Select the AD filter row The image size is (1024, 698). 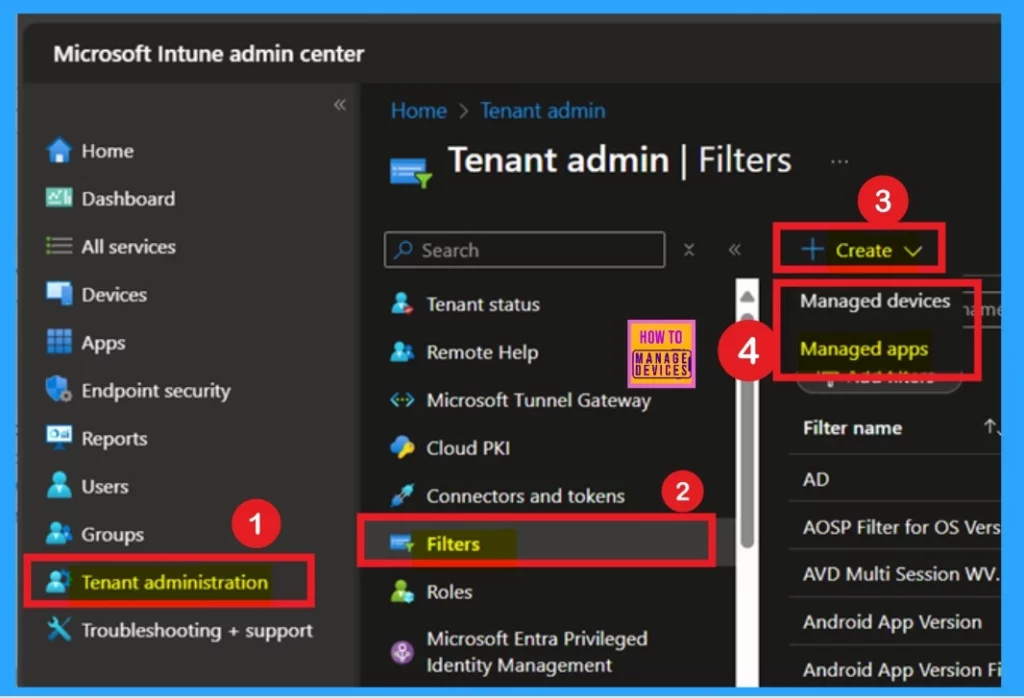(x=895, y=479)
